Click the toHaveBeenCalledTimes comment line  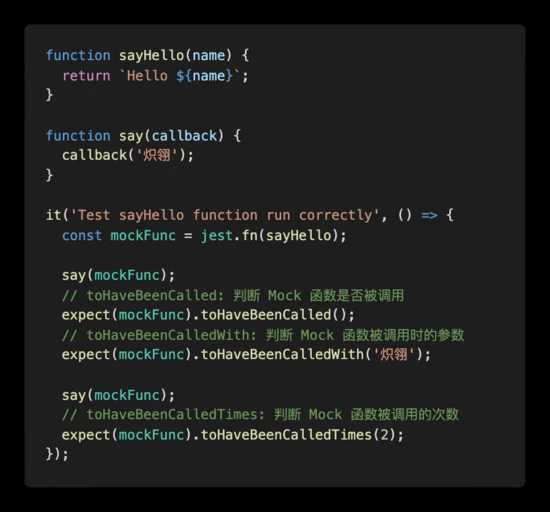[260, 415]
